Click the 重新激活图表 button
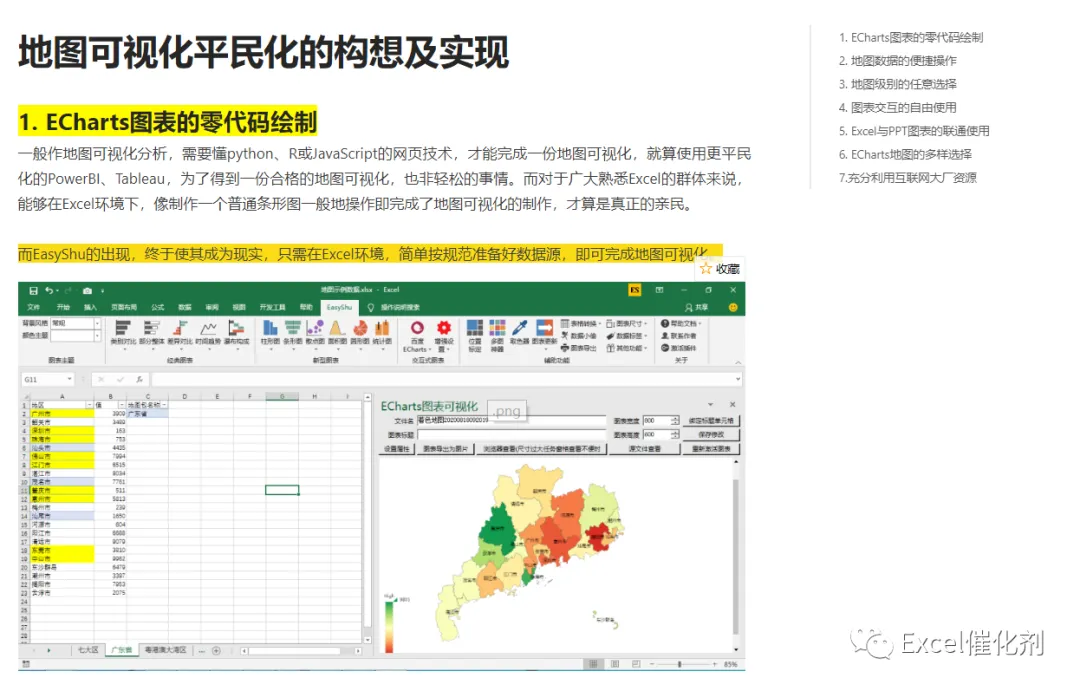 click(711, 448)
